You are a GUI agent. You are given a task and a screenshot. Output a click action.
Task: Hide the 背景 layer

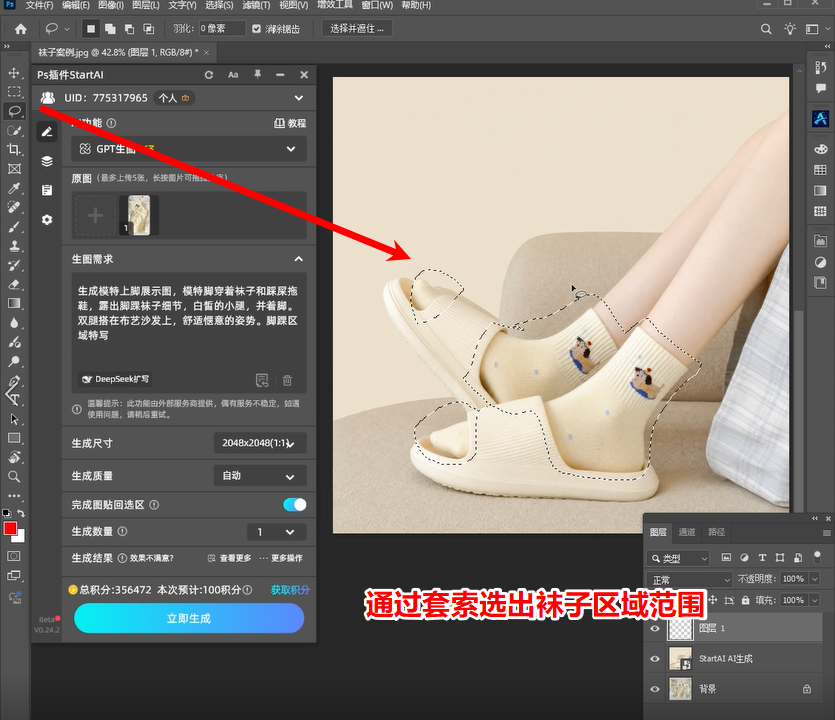[x=655, y=689]
